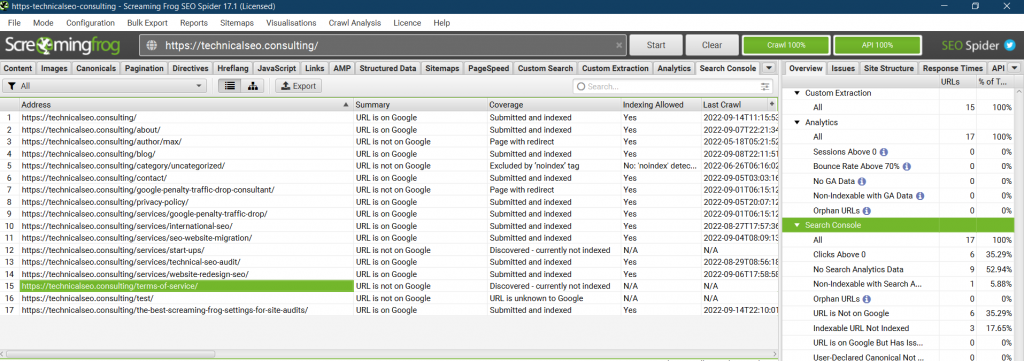Open the Sitemaps menu
Screen dimensions: 1024x361
235,23
